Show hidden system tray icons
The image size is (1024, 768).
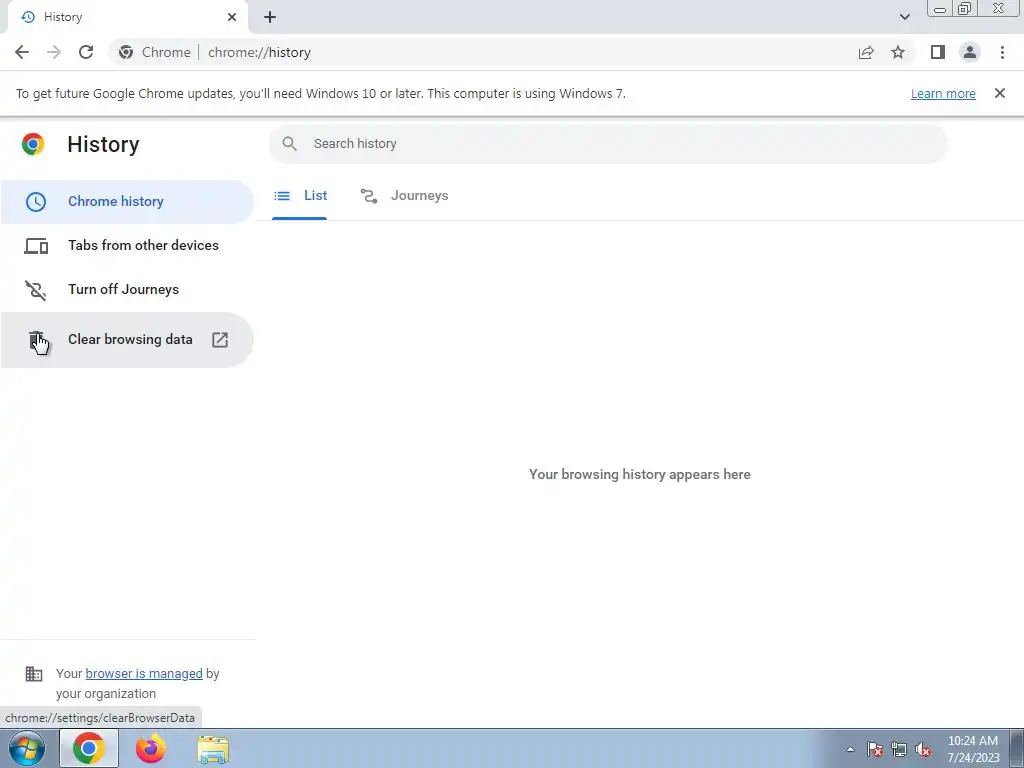pyautogui.click(x=850, y=749)
